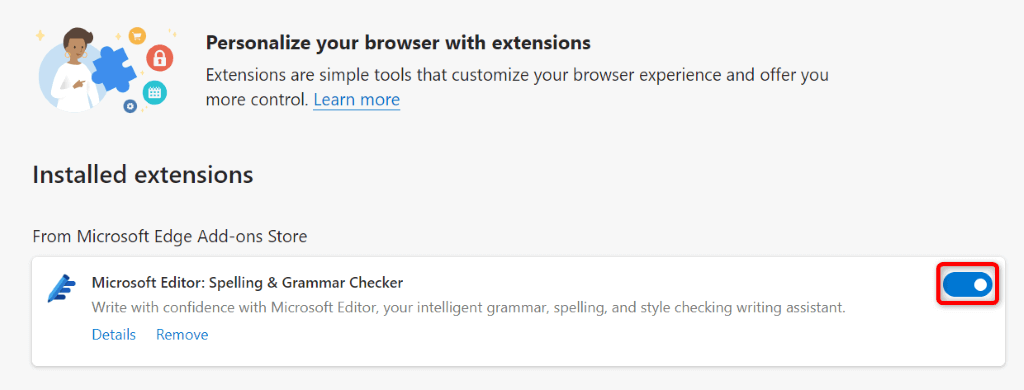
Task: Click the Personalize your browser with extensions heading
Action: (x=398, y=43)
